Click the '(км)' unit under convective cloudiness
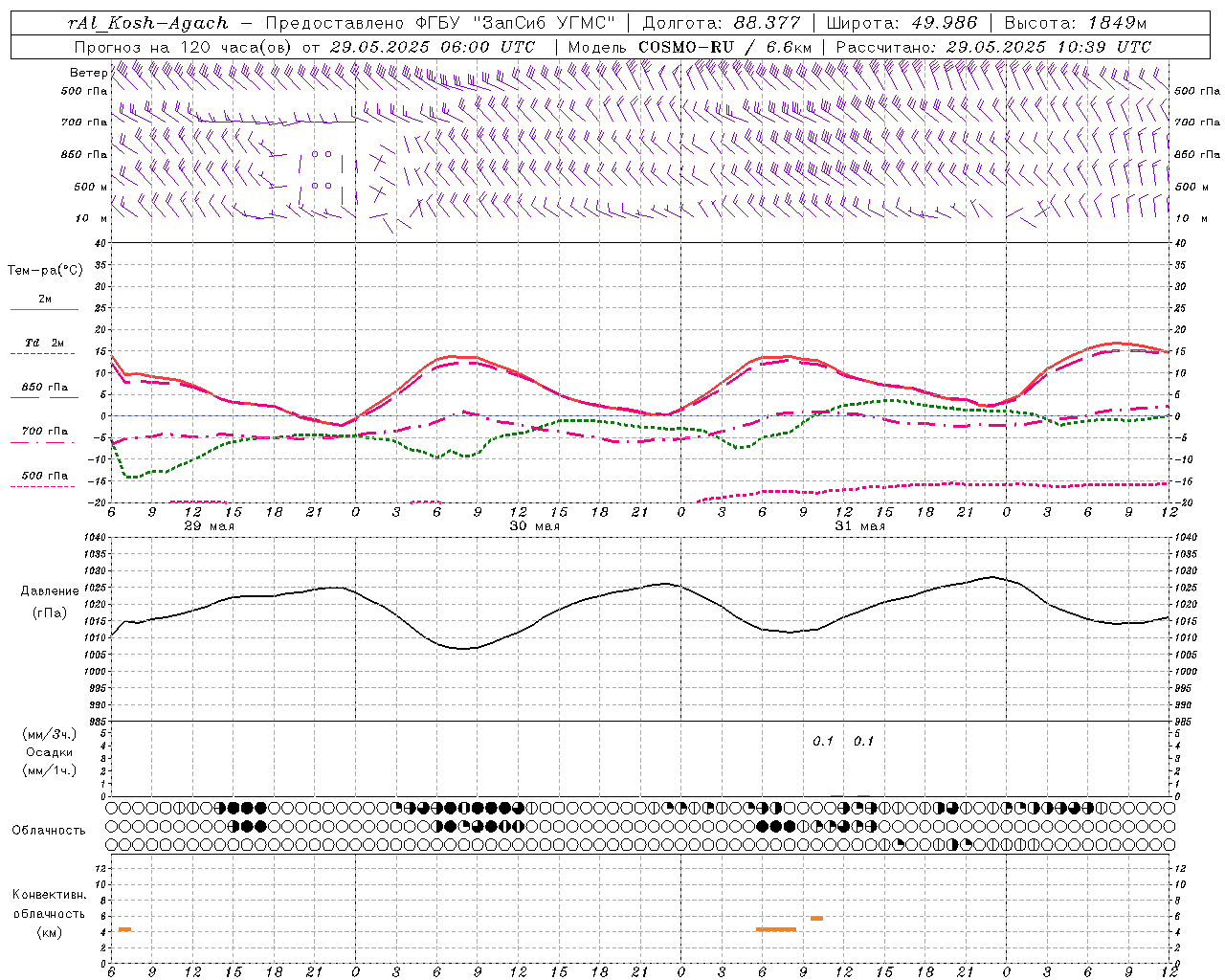 tap(49, 932)
